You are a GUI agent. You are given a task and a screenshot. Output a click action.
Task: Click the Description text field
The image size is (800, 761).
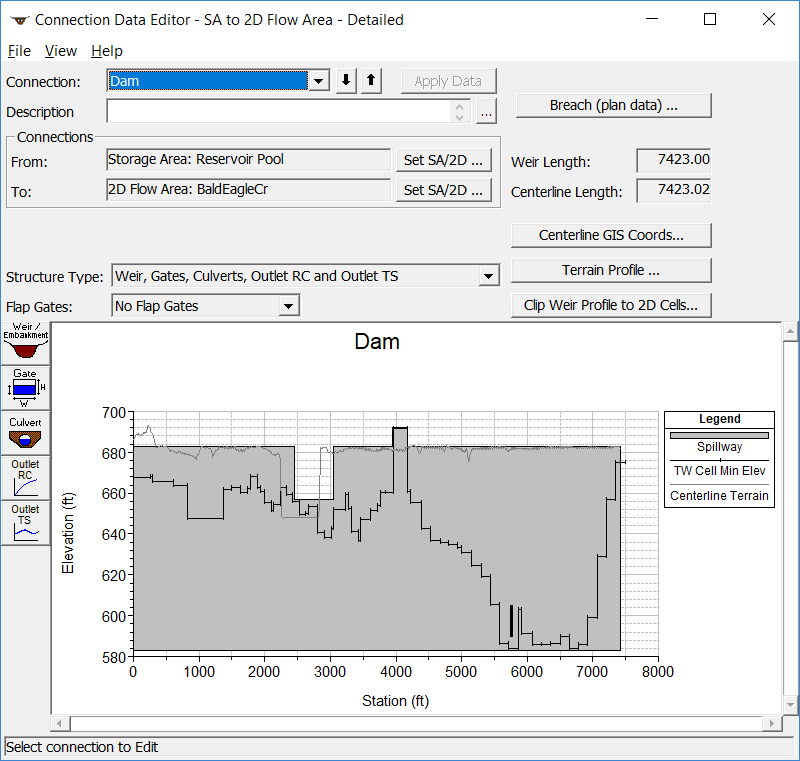pos(280,113)
